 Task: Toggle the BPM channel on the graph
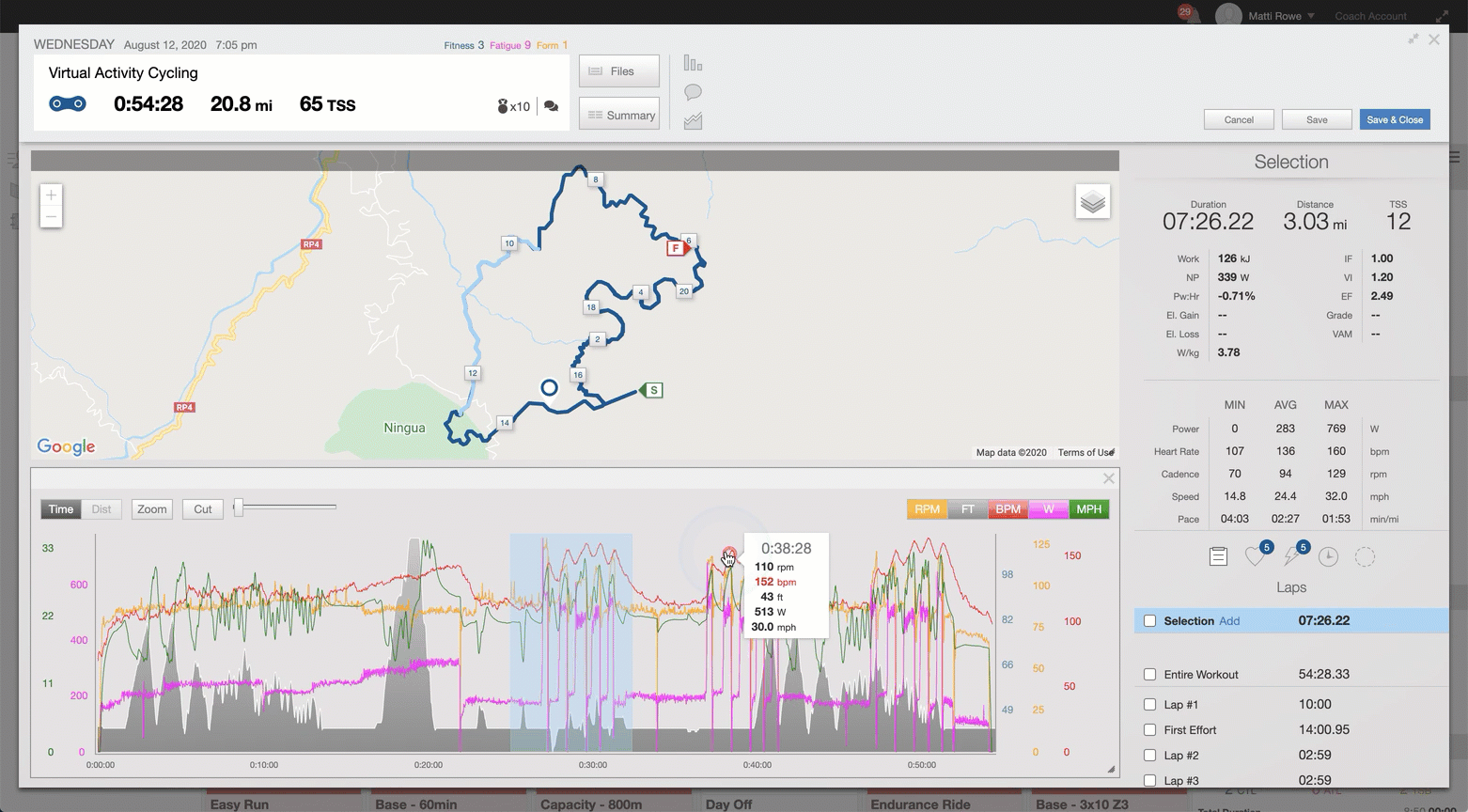(x=1007, y=509)
